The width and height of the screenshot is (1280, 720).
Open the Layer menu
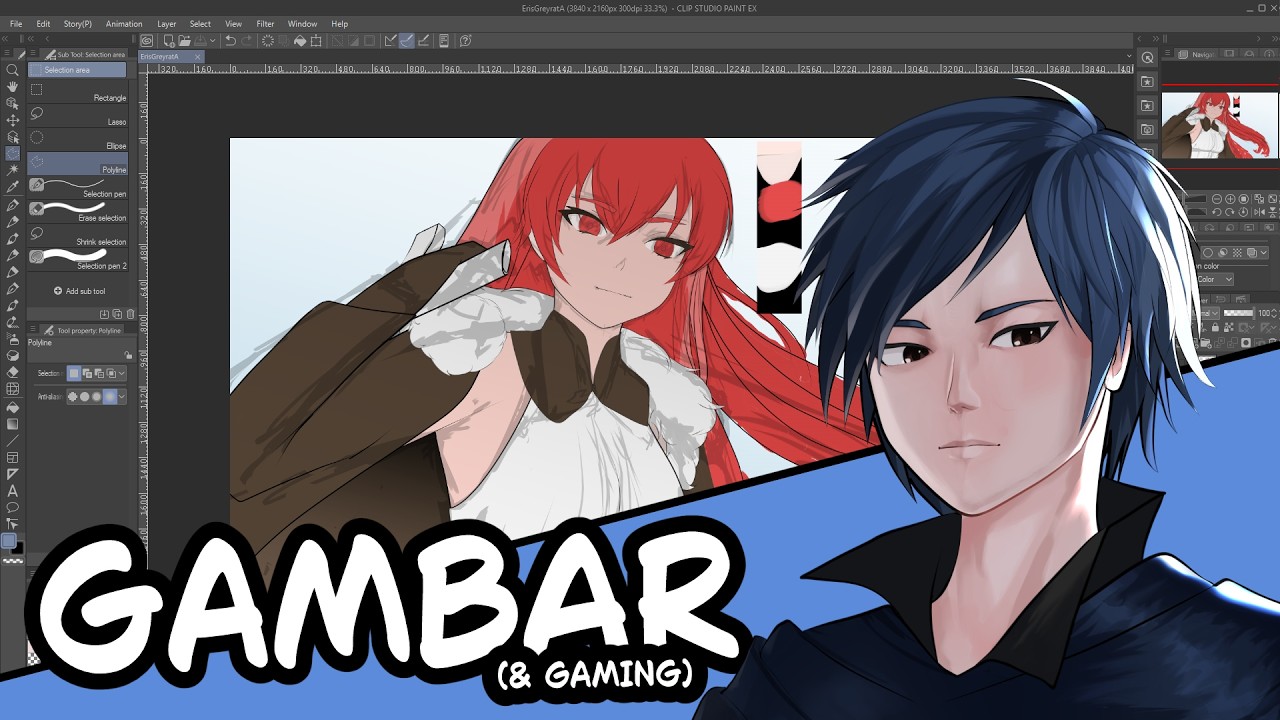click(166, 24)
